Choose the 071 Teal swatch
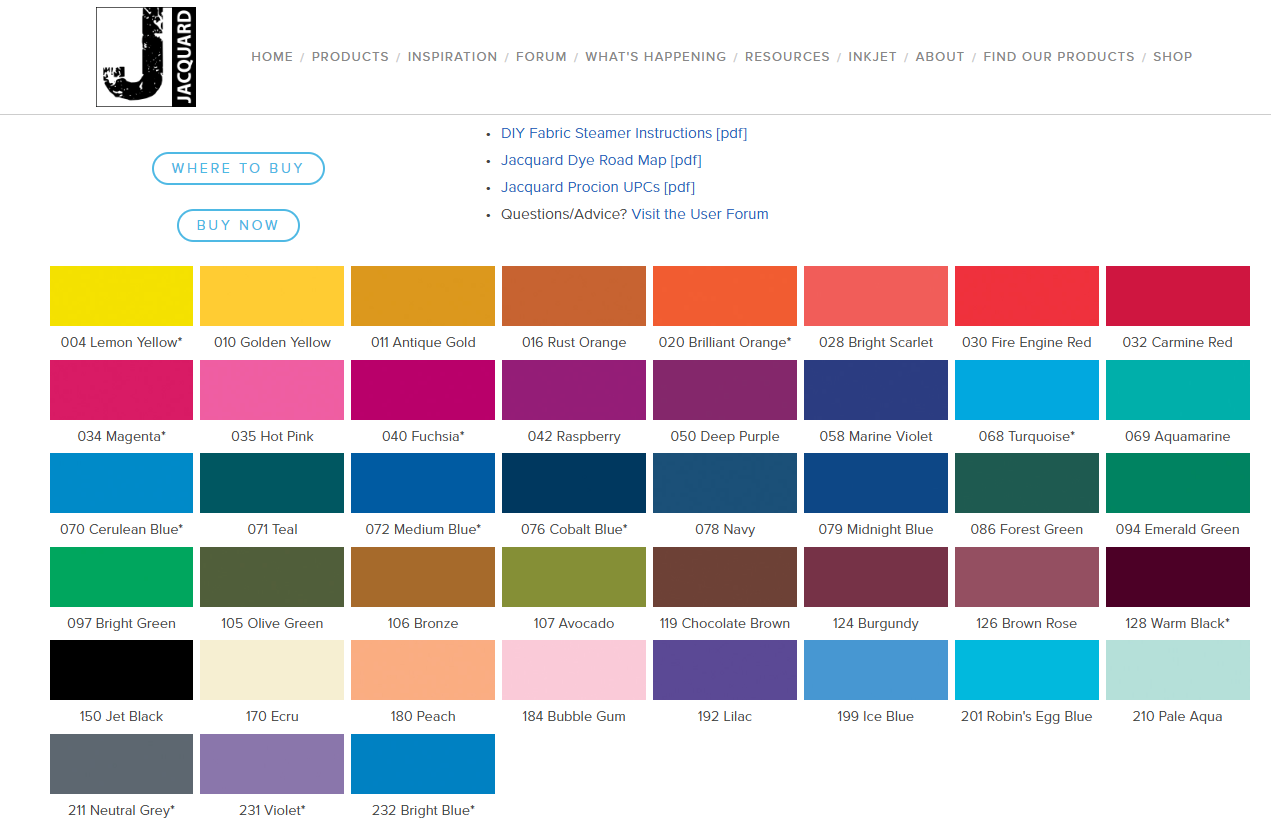 [x=272, y=483]
